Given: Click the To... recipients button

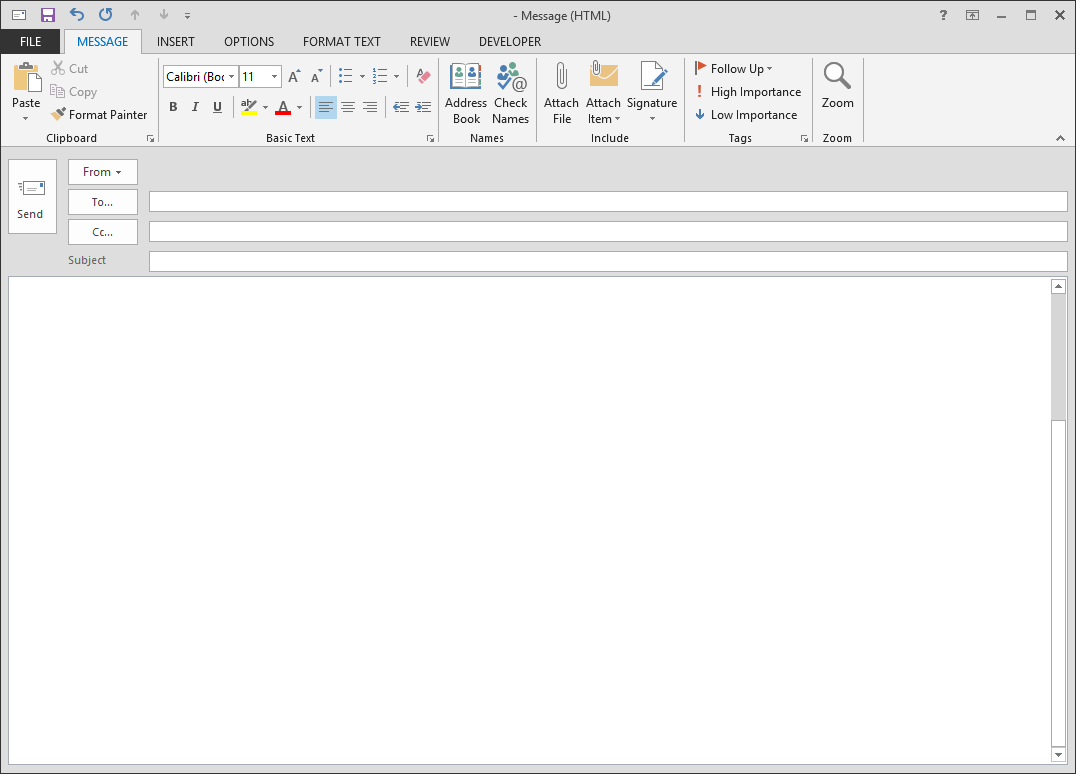Looking at the screenshot, I should [103, 202].
